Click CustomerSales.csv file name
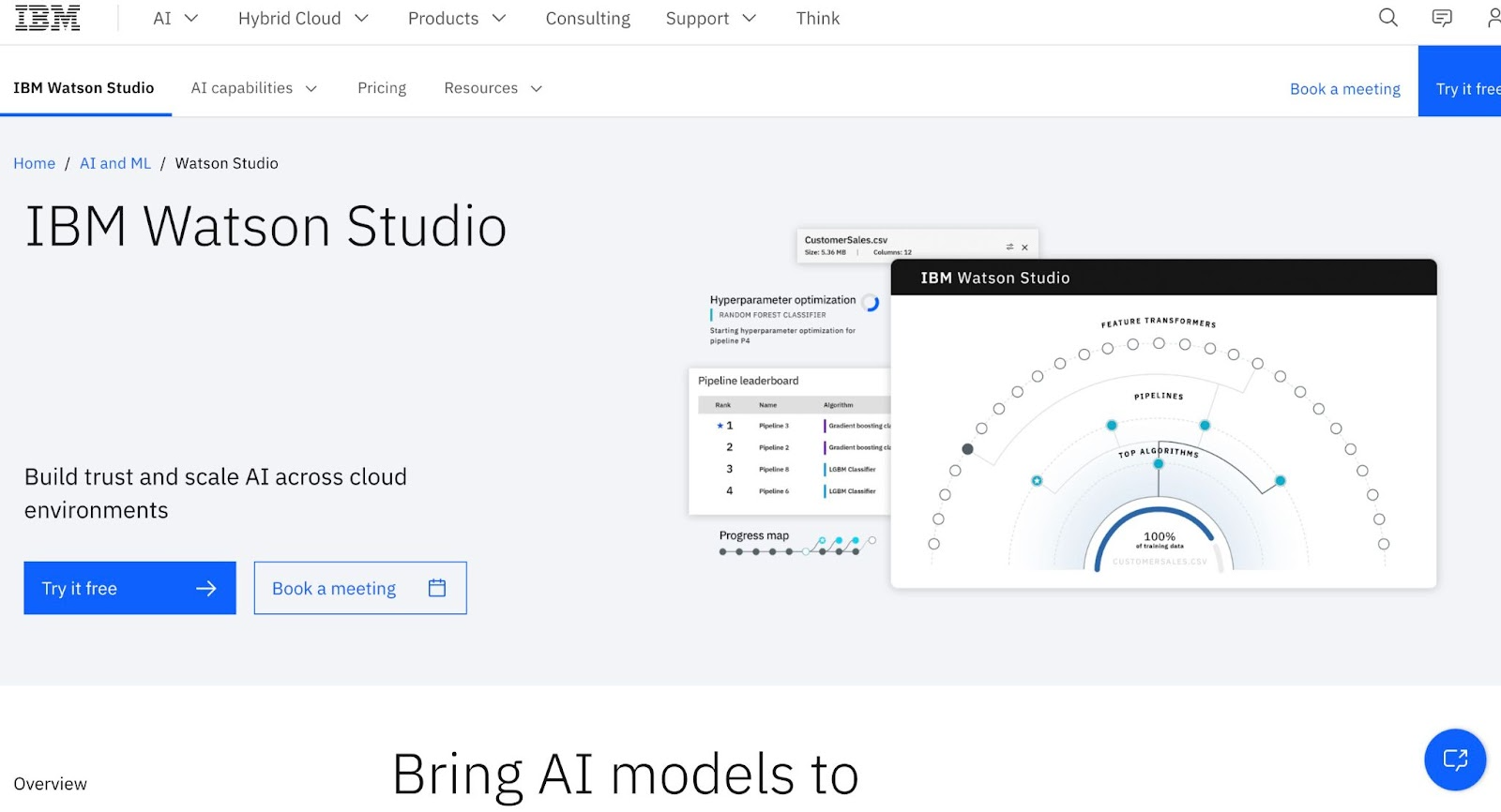This screenshot has height=812, width=1501. pyautogui.click(x=845, y=240)
